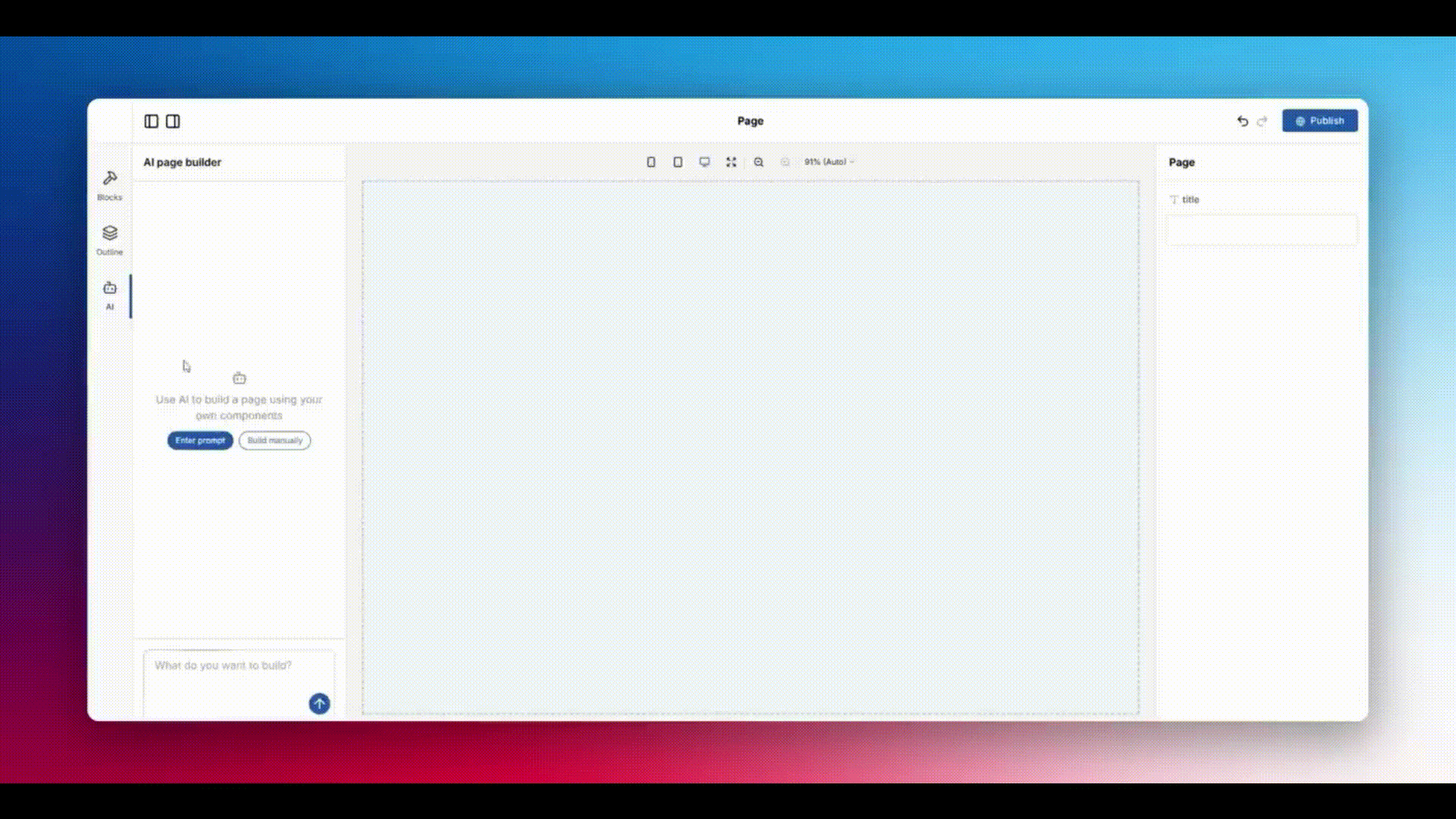Toggle the left sidebar visibility

pos(152,121)
